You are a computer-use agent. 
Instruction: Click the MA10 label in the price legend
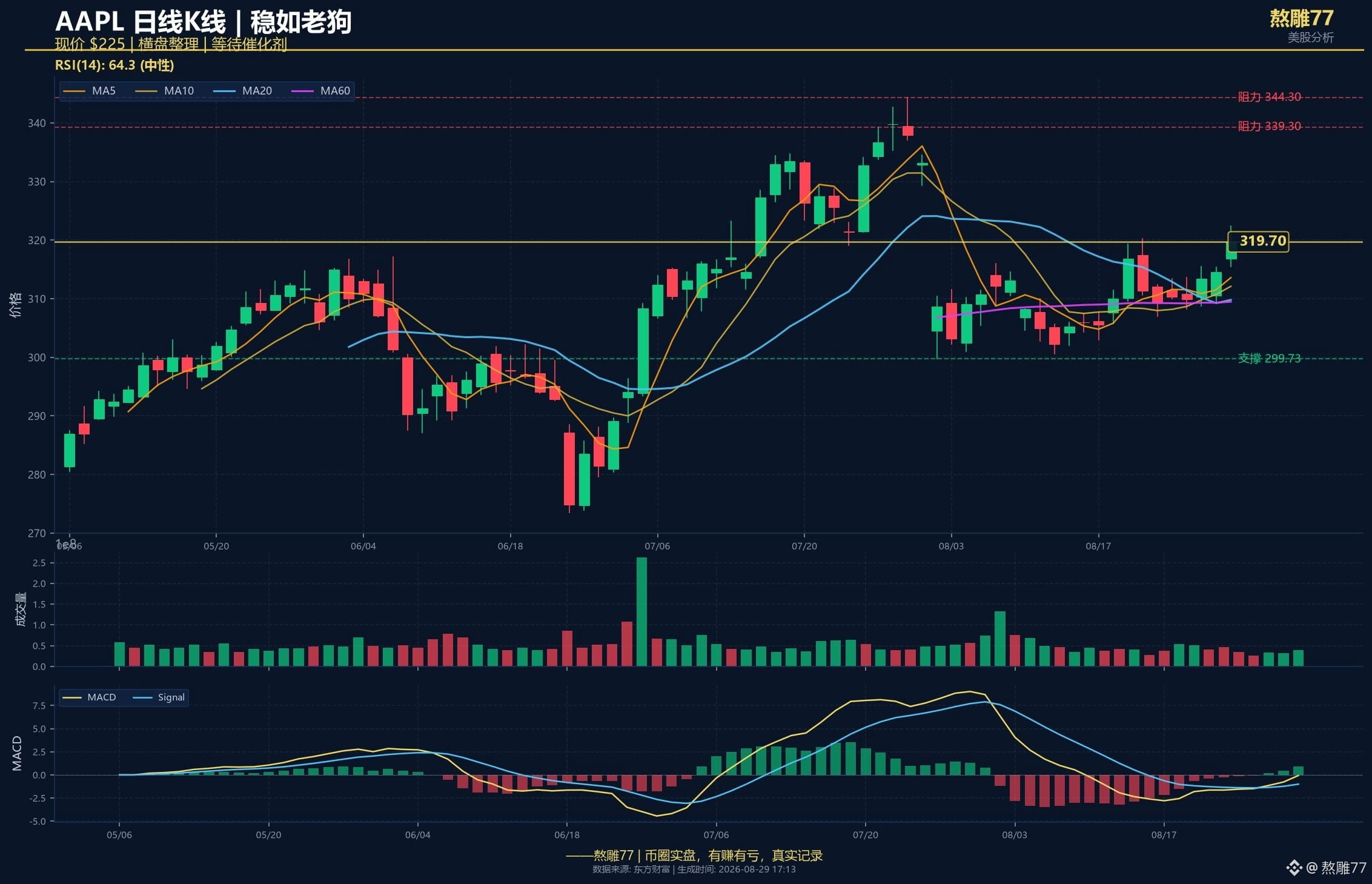pos(179,91)
